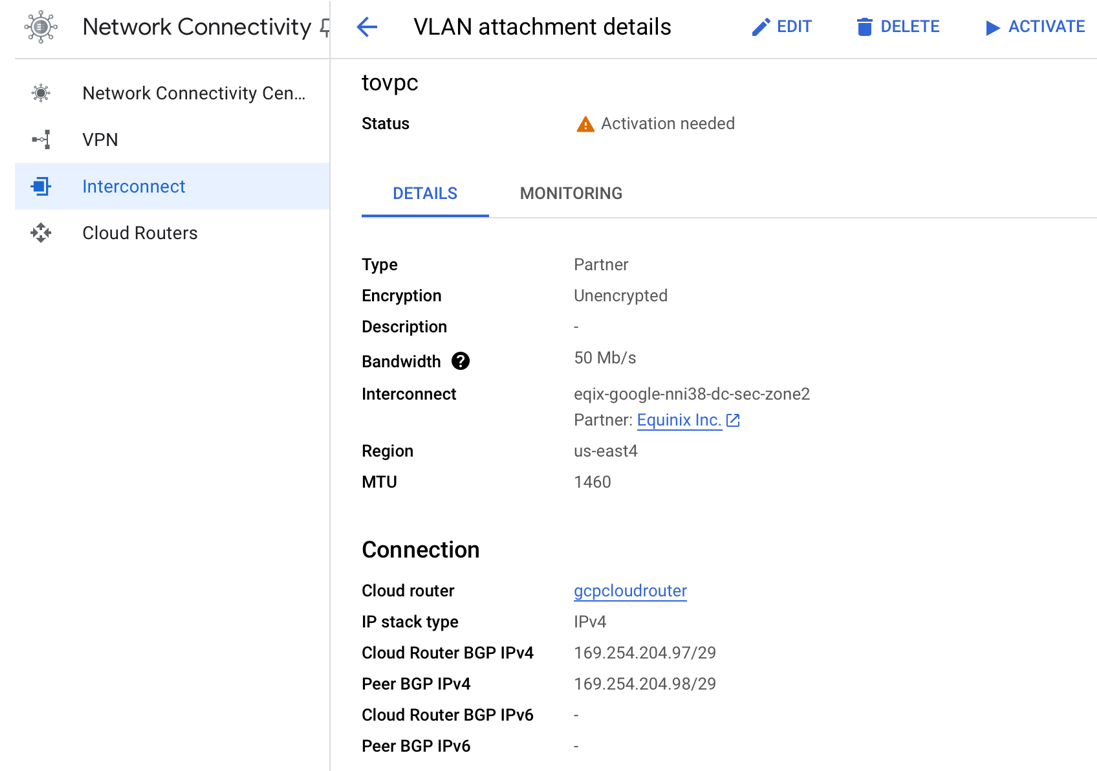
Task: Select VPN in the sidebar
Action: tap(100, 140)
